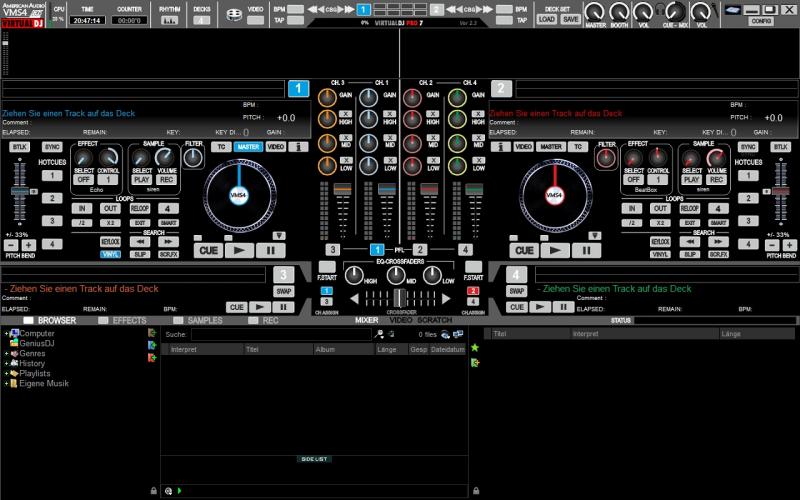Click SWAP button on deck 3
Screen dimensions: 800x500
(284, 292)
